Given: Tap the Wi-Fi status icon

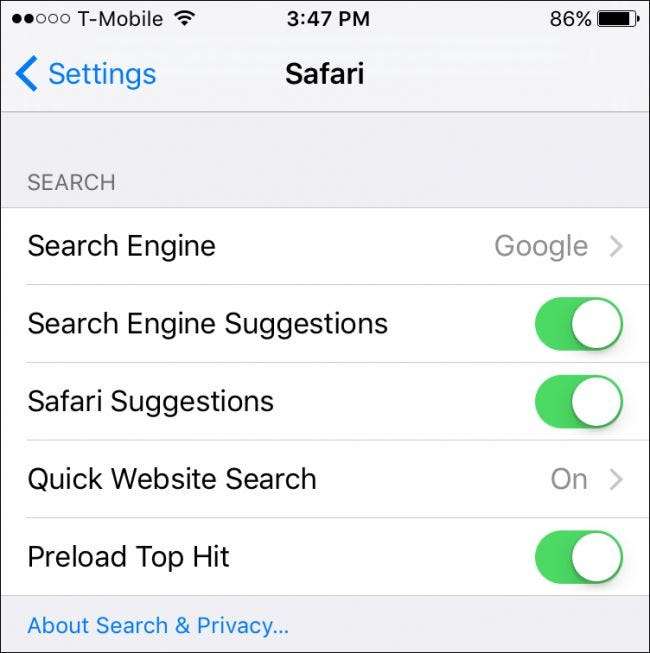Looking at the screenshot, I should pos(184,18).
